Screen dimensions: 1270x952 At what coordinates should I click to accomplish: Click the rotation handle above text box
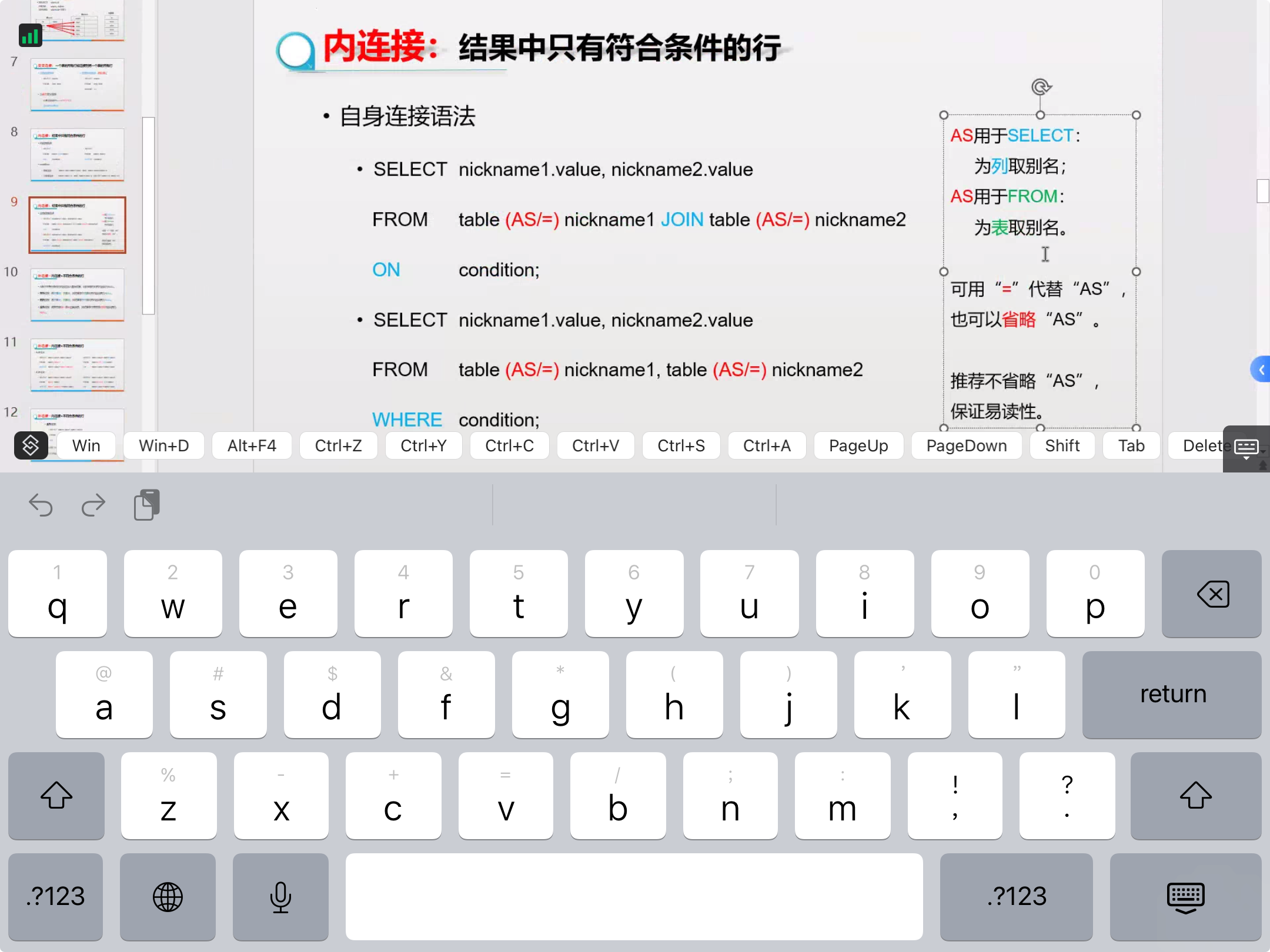[x=1041, y=87]
